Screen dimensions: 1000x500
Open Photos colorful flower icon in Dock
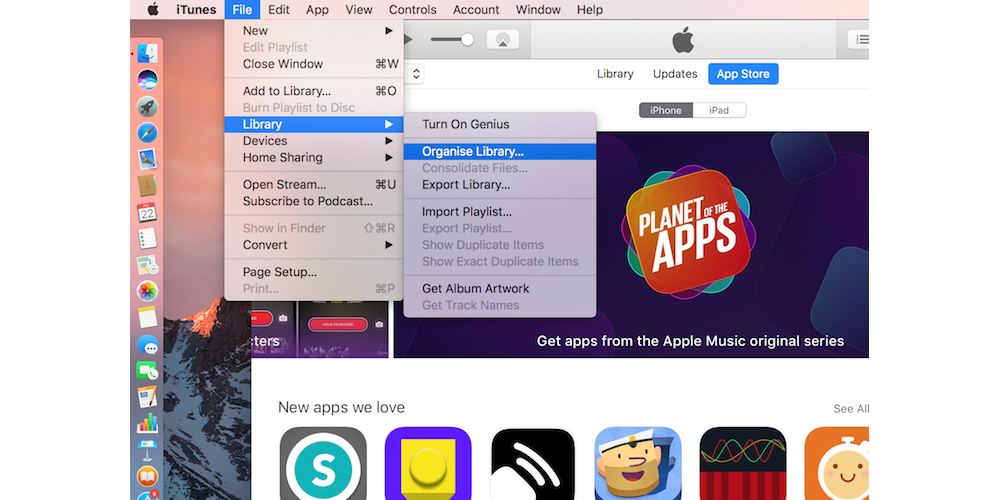147,291
